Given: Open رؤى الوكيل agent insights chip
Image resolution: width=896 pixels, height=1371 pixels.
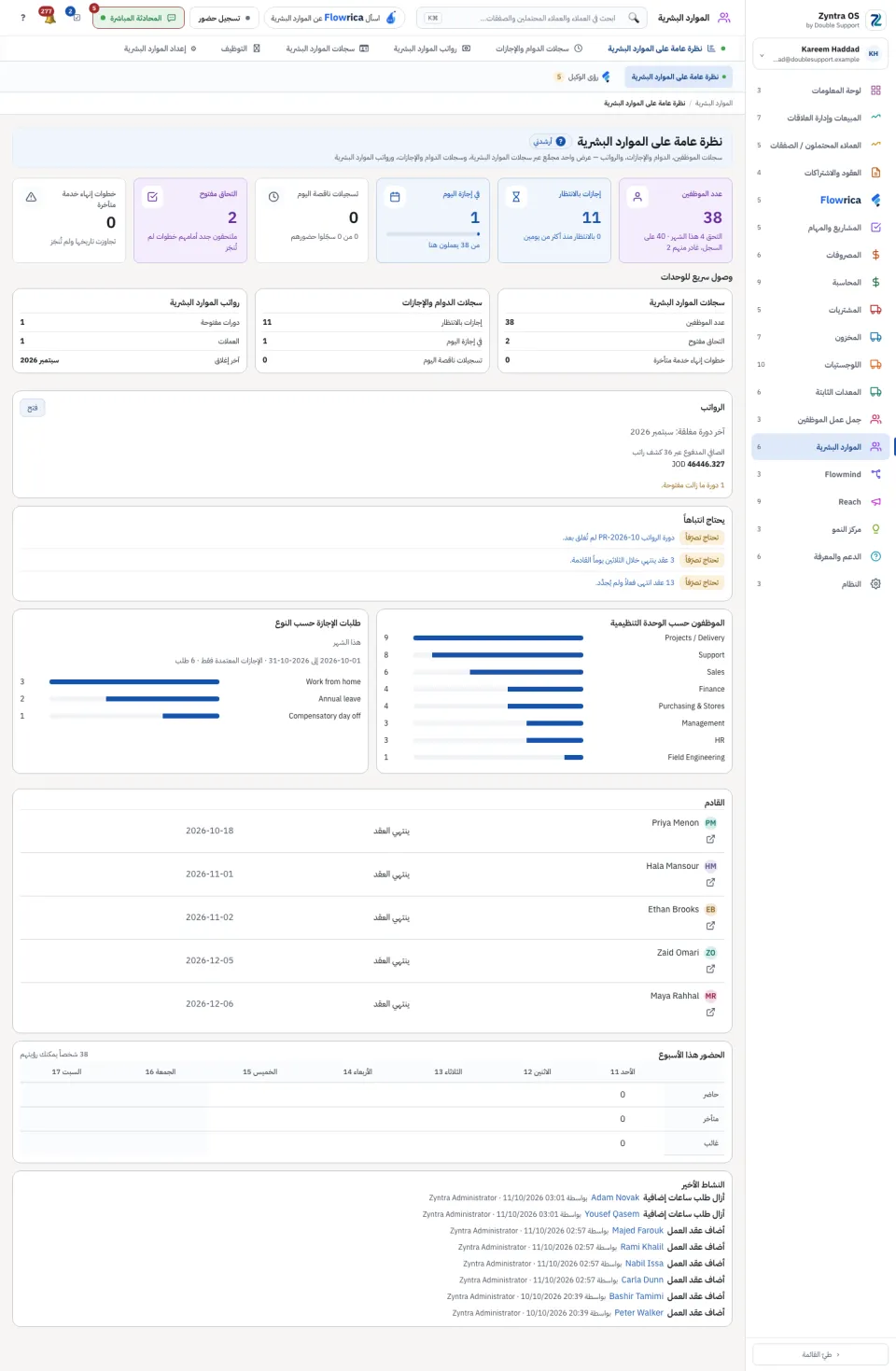Looking at the screenshot, I should [x=582, y=77].
